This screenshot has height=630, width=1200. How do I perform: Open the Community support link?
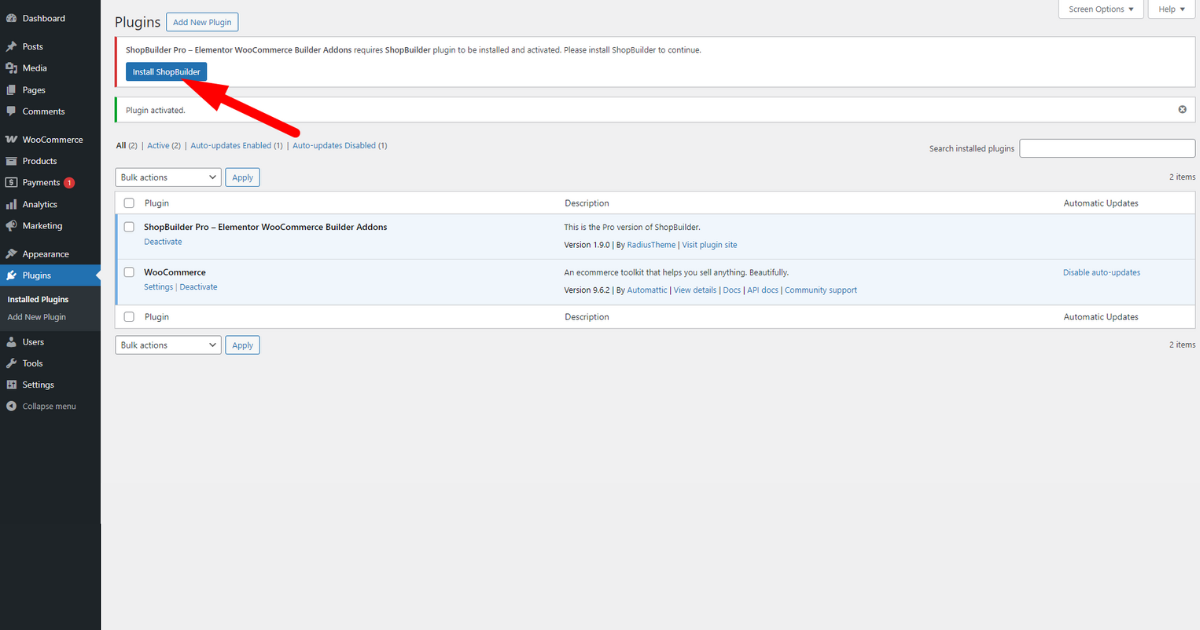pos(820,290)
